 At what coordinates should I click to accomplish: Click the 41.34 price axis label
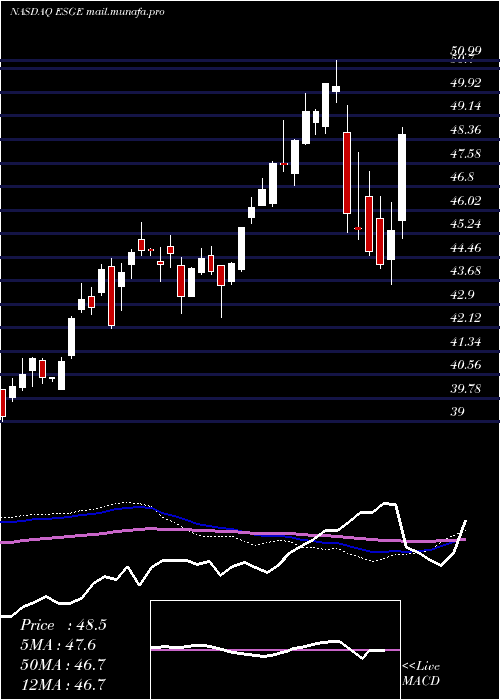point(466,342)
